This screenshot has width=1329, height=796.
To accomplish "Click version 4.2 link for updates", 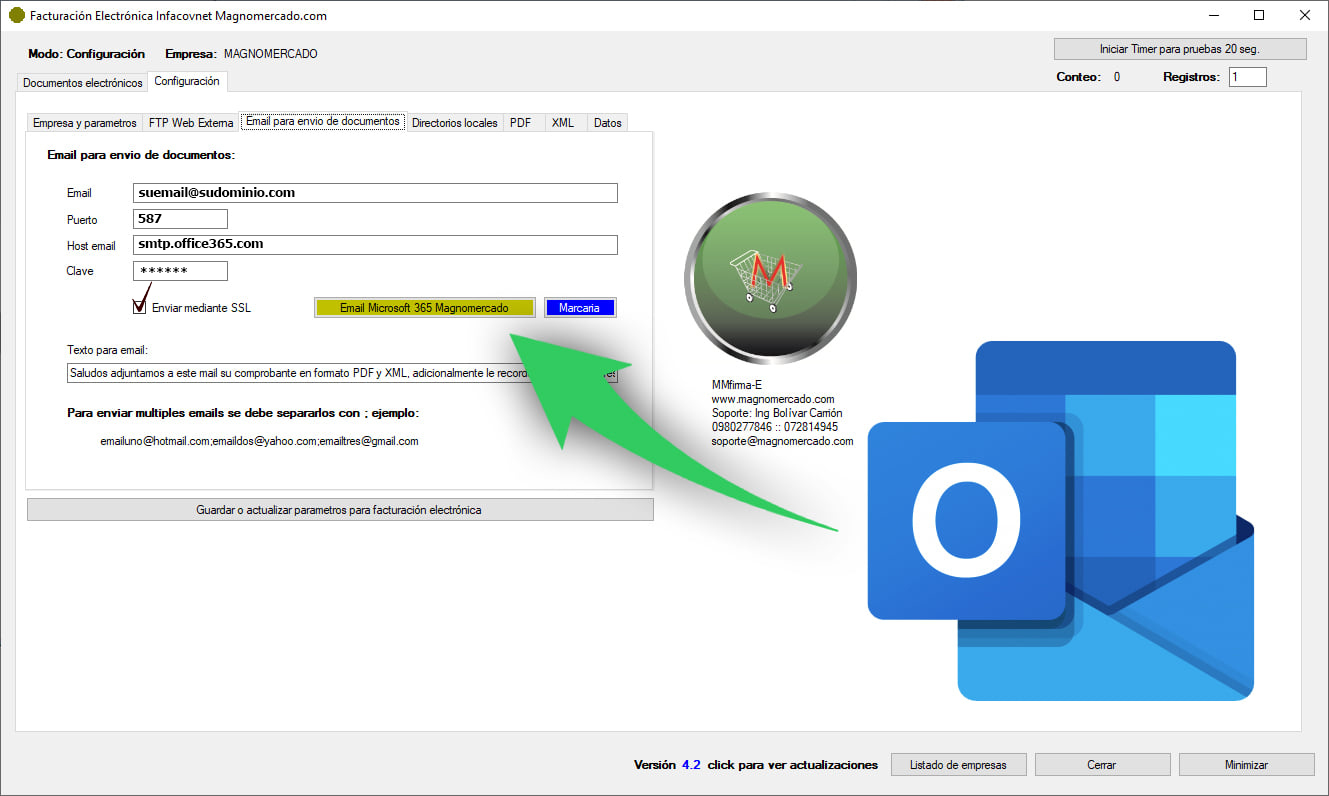I will (691, 765).
